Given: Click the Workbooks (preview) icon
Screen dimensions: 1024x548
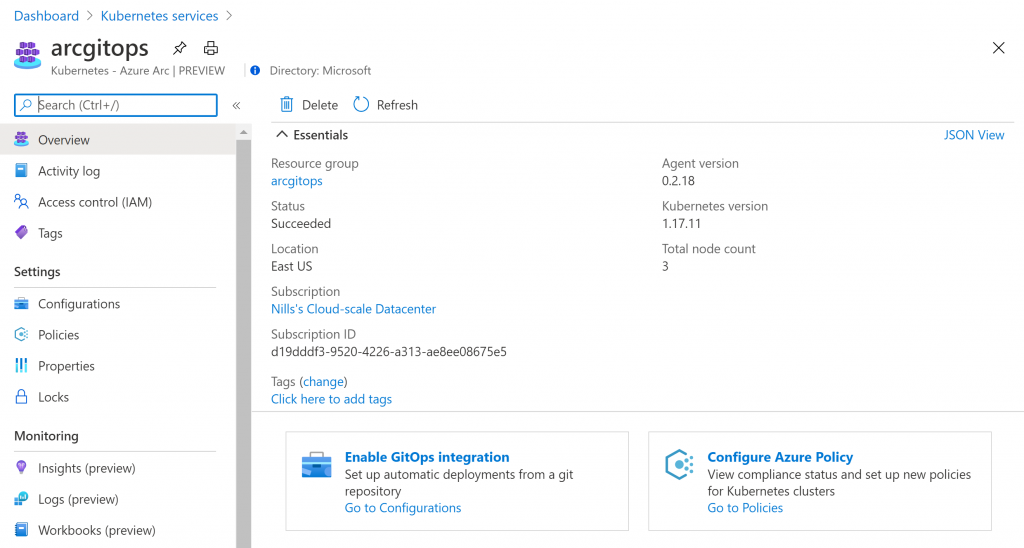Looking at the screenshot, I should tap(22, 530).
